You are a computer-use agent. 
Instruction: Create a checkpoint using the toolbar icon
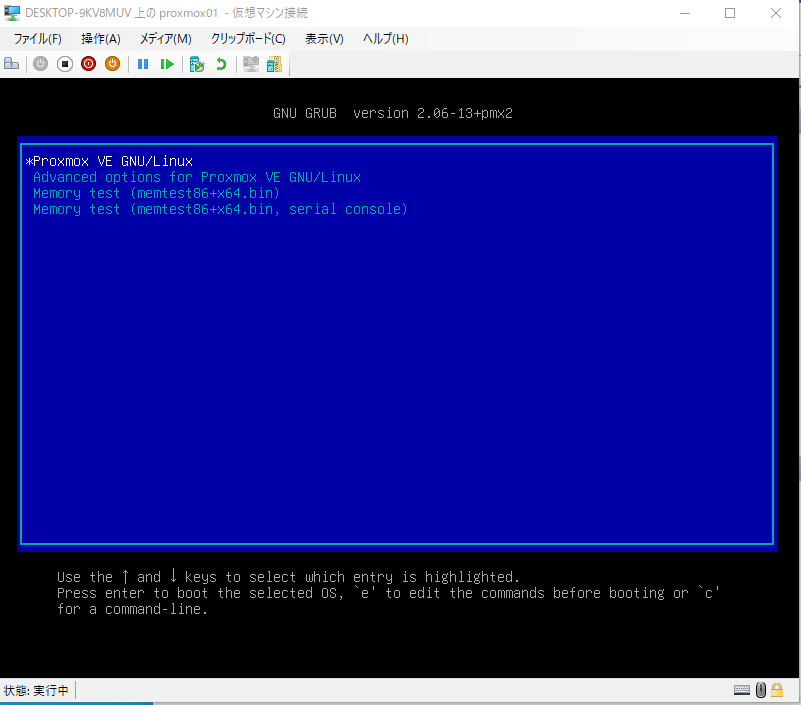pos(197,64)
